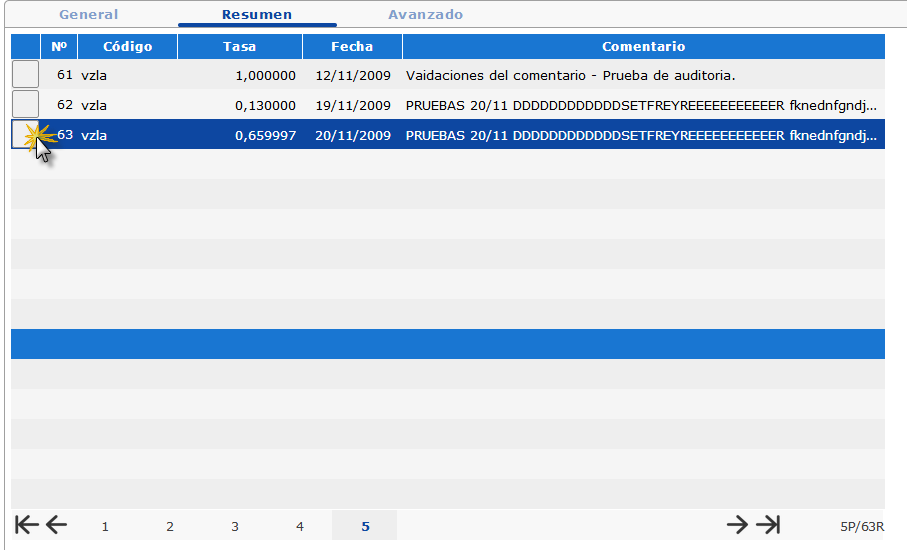
Task: Go to page 1 of results
Action: click(105, 526)
